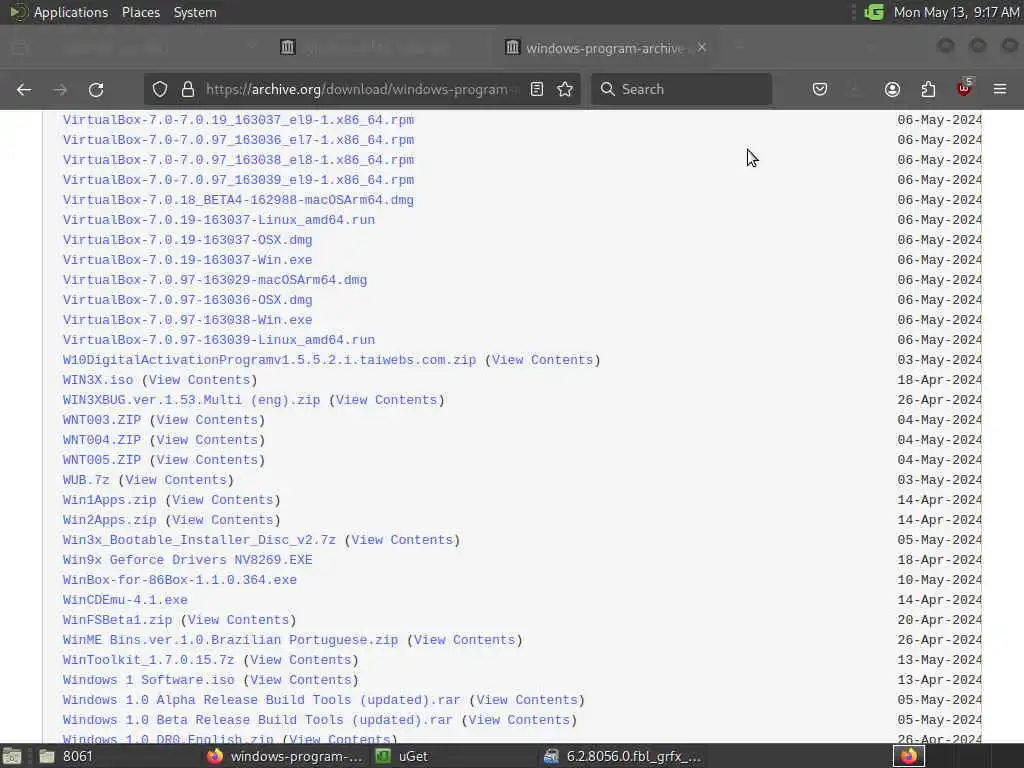Click the show desktop icon in taskbar

pos(12,757)
